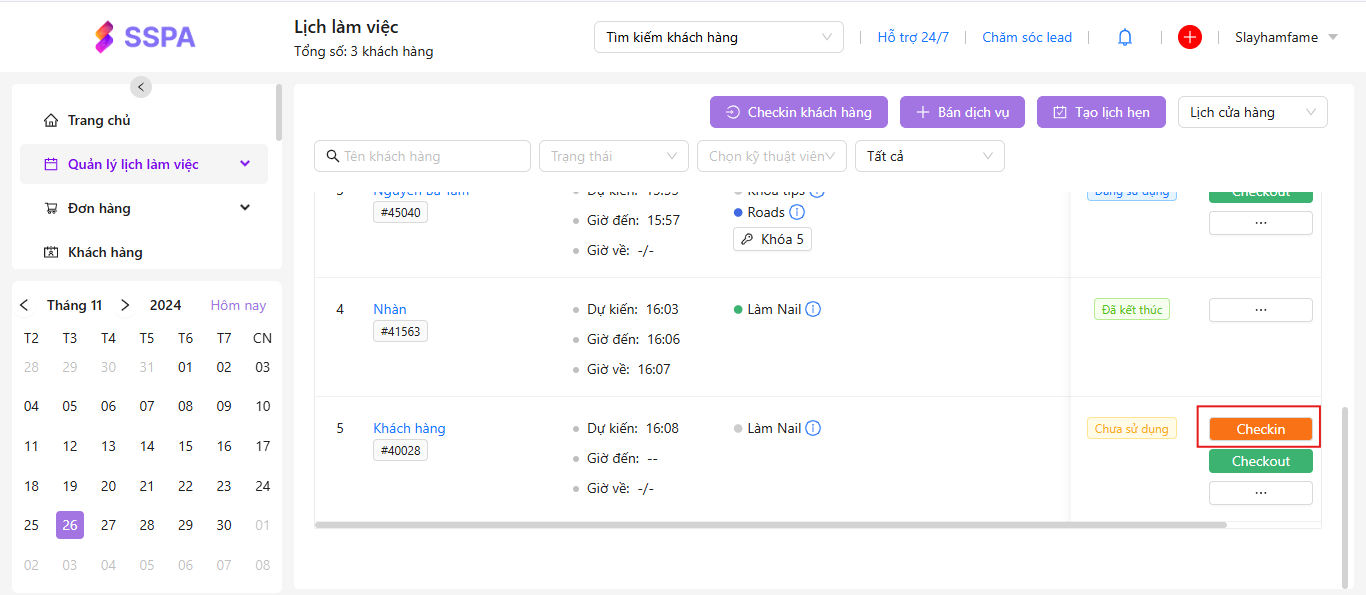This screenshot has height=595, width=1366.
Task: Open the Tất cả filter dropdown
Action: pos(930,156)
